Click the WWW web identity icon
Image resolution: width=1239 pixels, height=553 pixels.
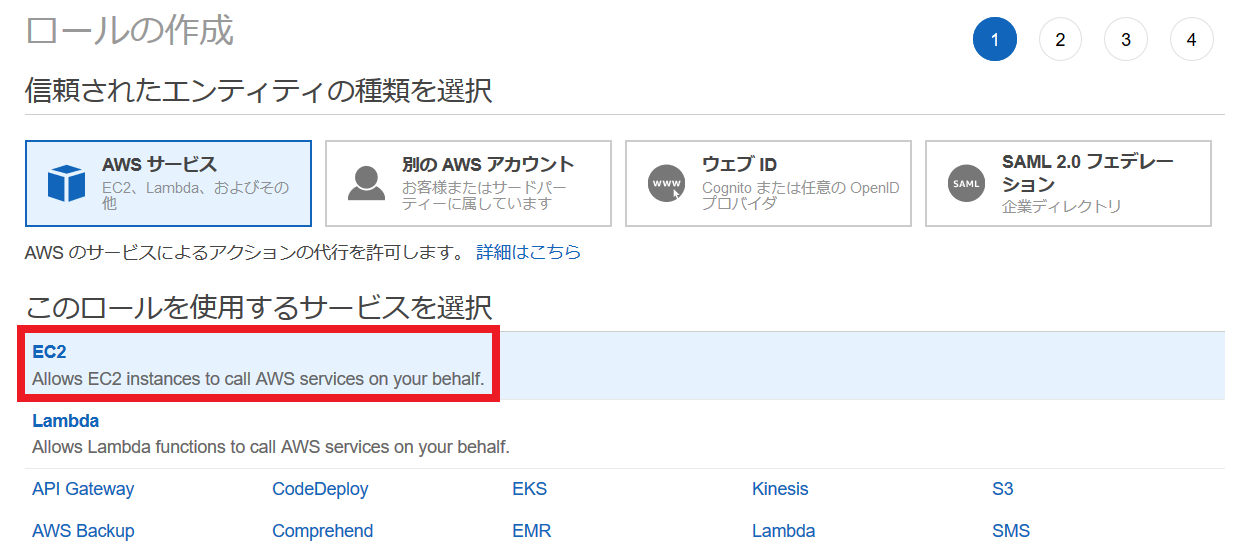coord(667,184)
